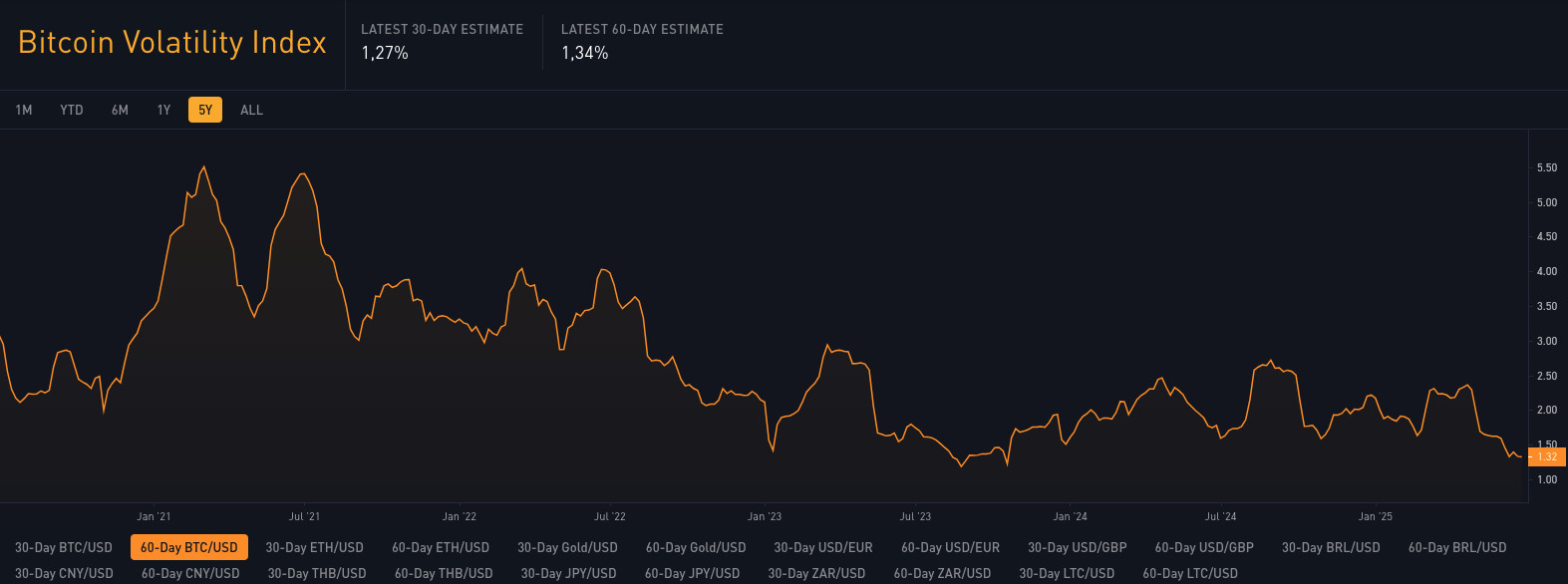Click the 2.00 y-axis value
The width and height of the screenshot is (1568, 584).
pos(1547,410)
